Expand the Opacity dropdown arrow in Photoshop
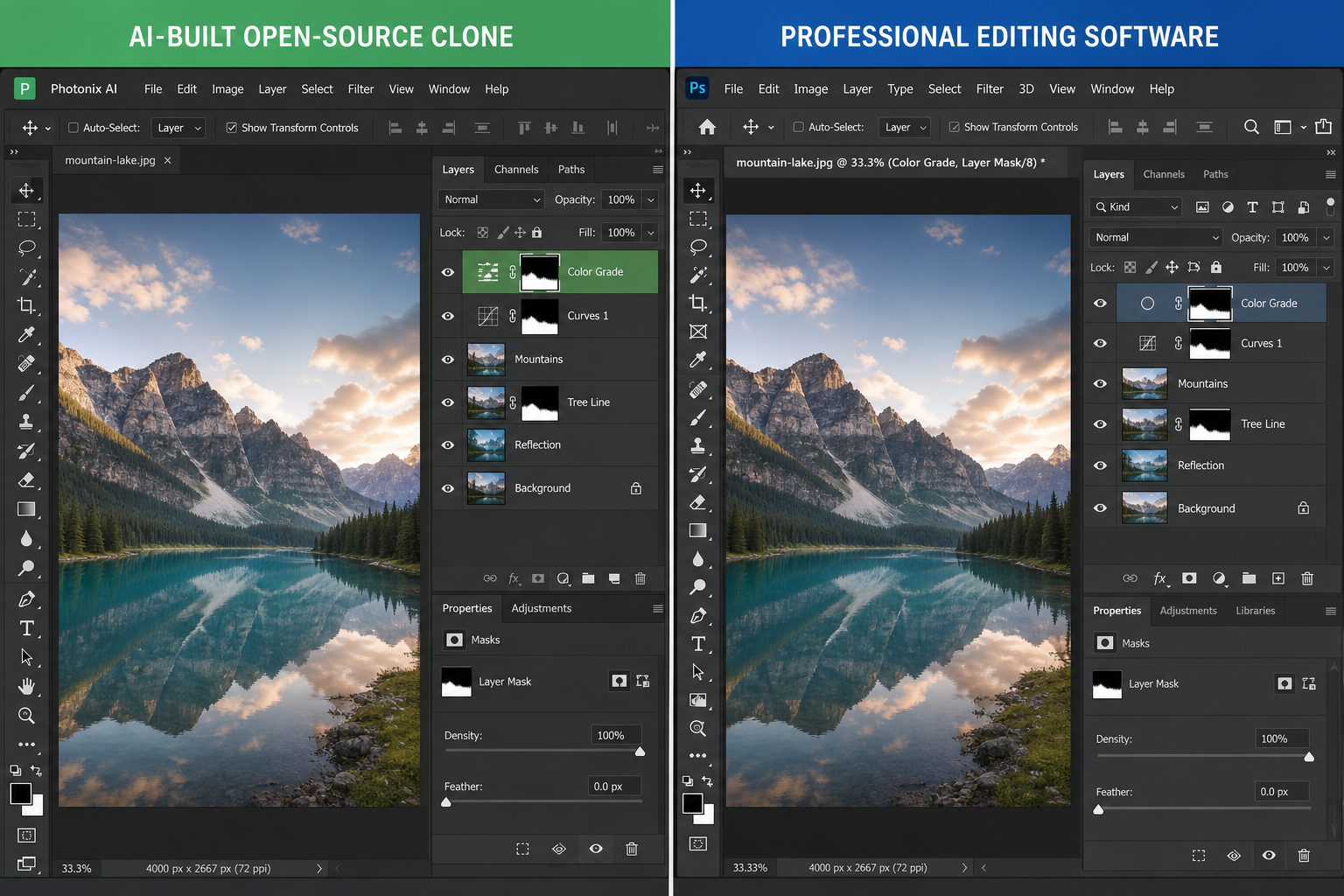The width and height of the screenshot is (1344, 896). 1326,237
